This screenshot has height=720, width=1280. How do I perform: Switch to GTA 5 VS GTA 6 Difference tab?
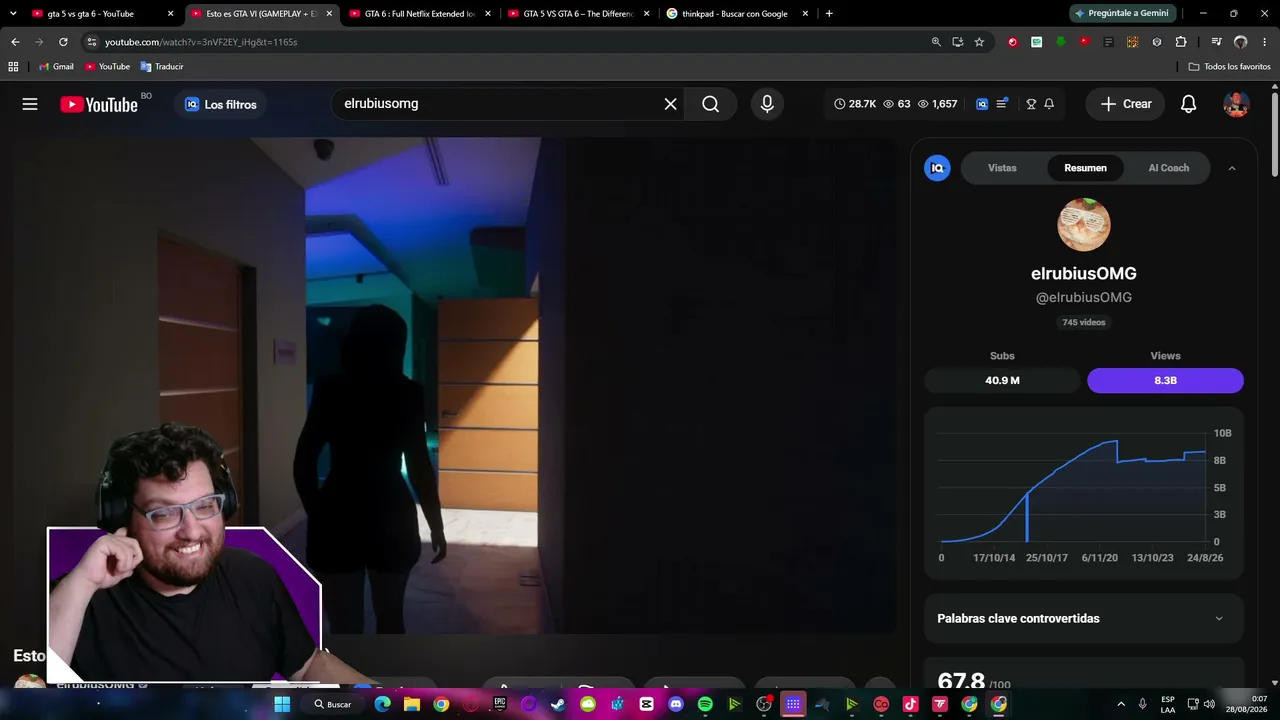(x=578, y=14)
